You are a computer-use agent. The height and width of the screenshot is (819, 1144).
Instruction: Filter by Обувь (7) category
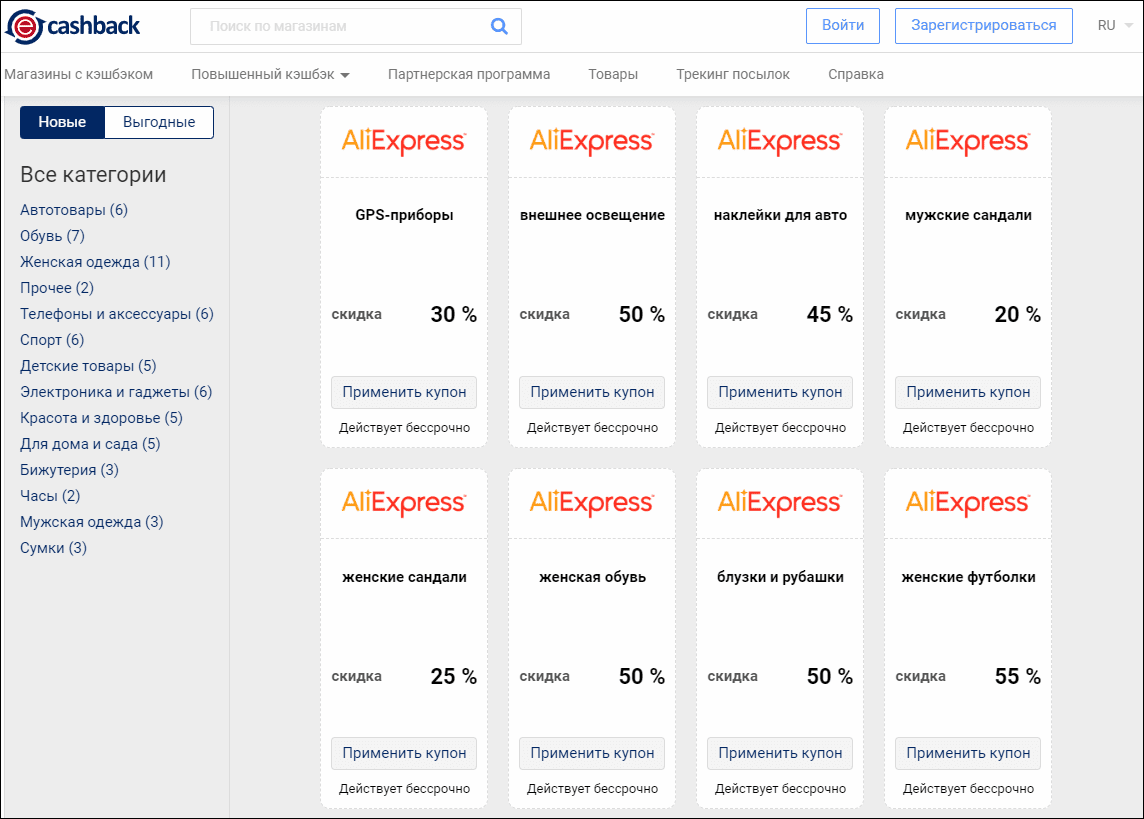53,236
